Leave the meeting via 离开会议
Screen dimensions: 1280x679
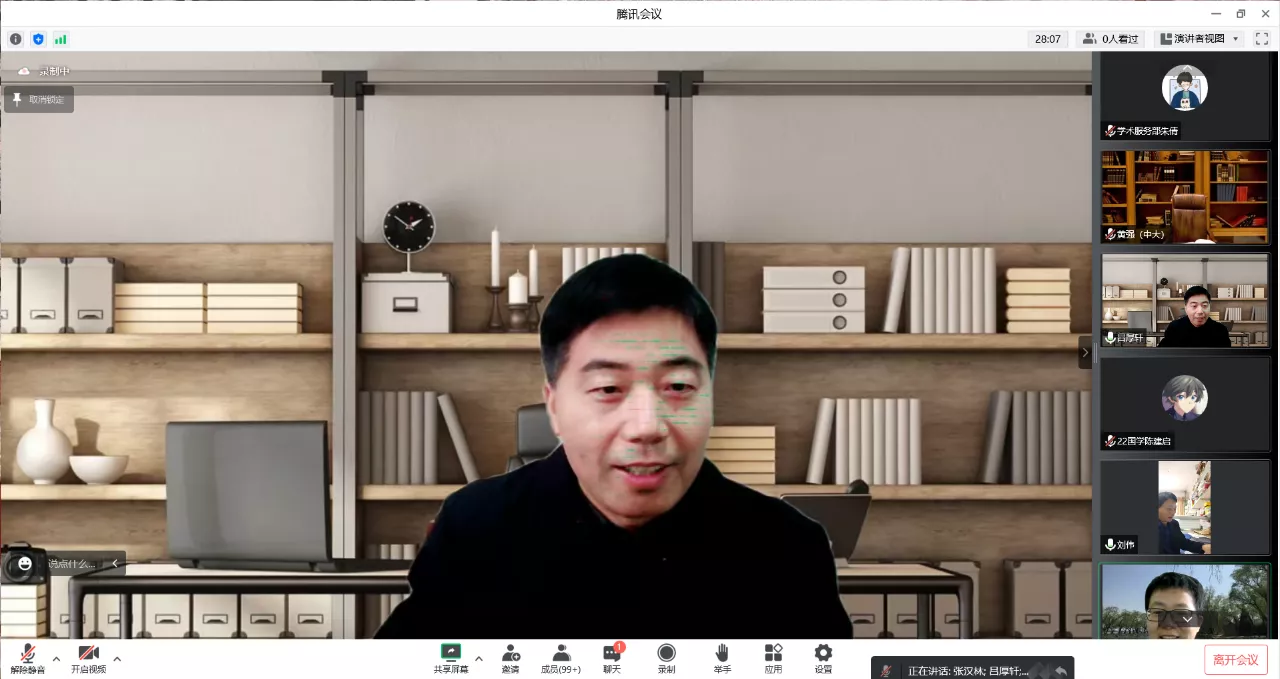(1235, 660)
